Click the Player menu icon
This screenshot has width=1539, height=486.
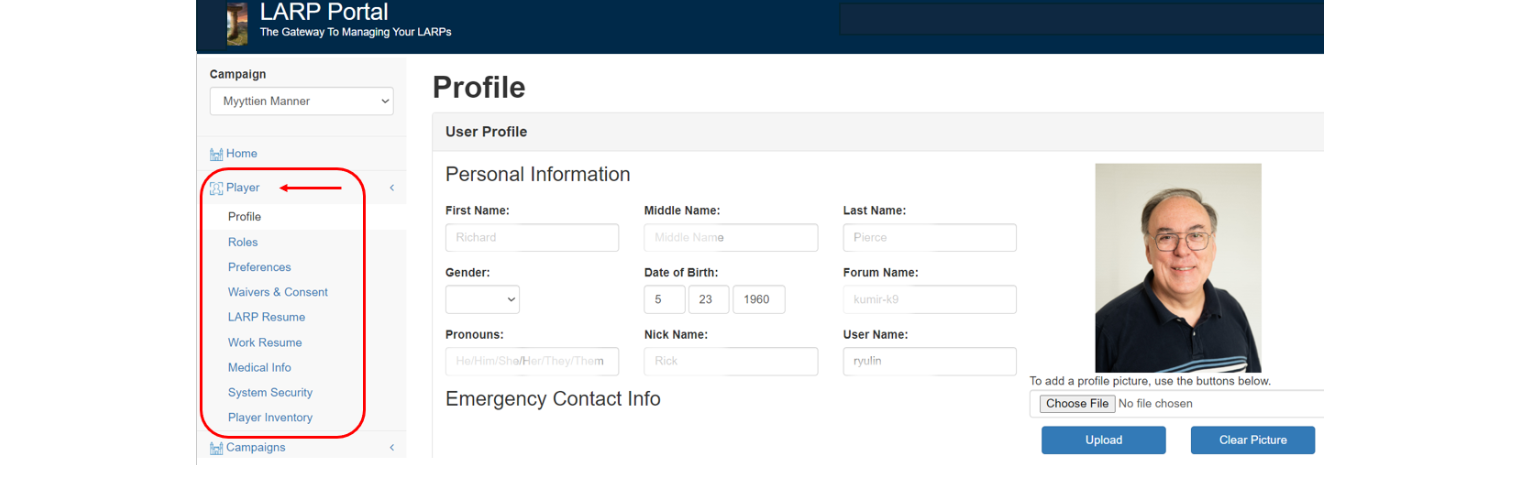click(x=216, y=188)
